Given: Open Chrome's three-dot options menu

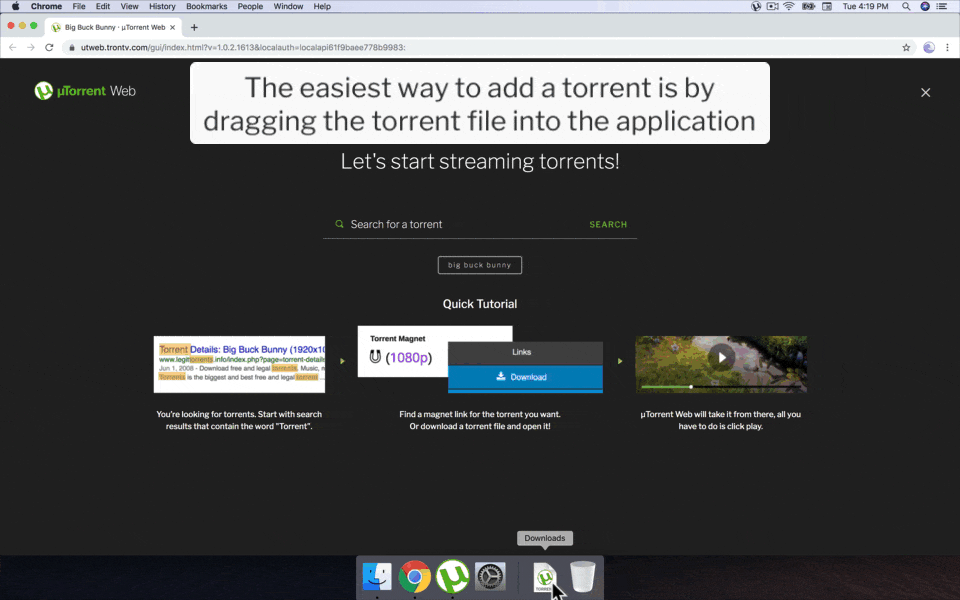Looking at the screenshot, I should coord(946,47).
